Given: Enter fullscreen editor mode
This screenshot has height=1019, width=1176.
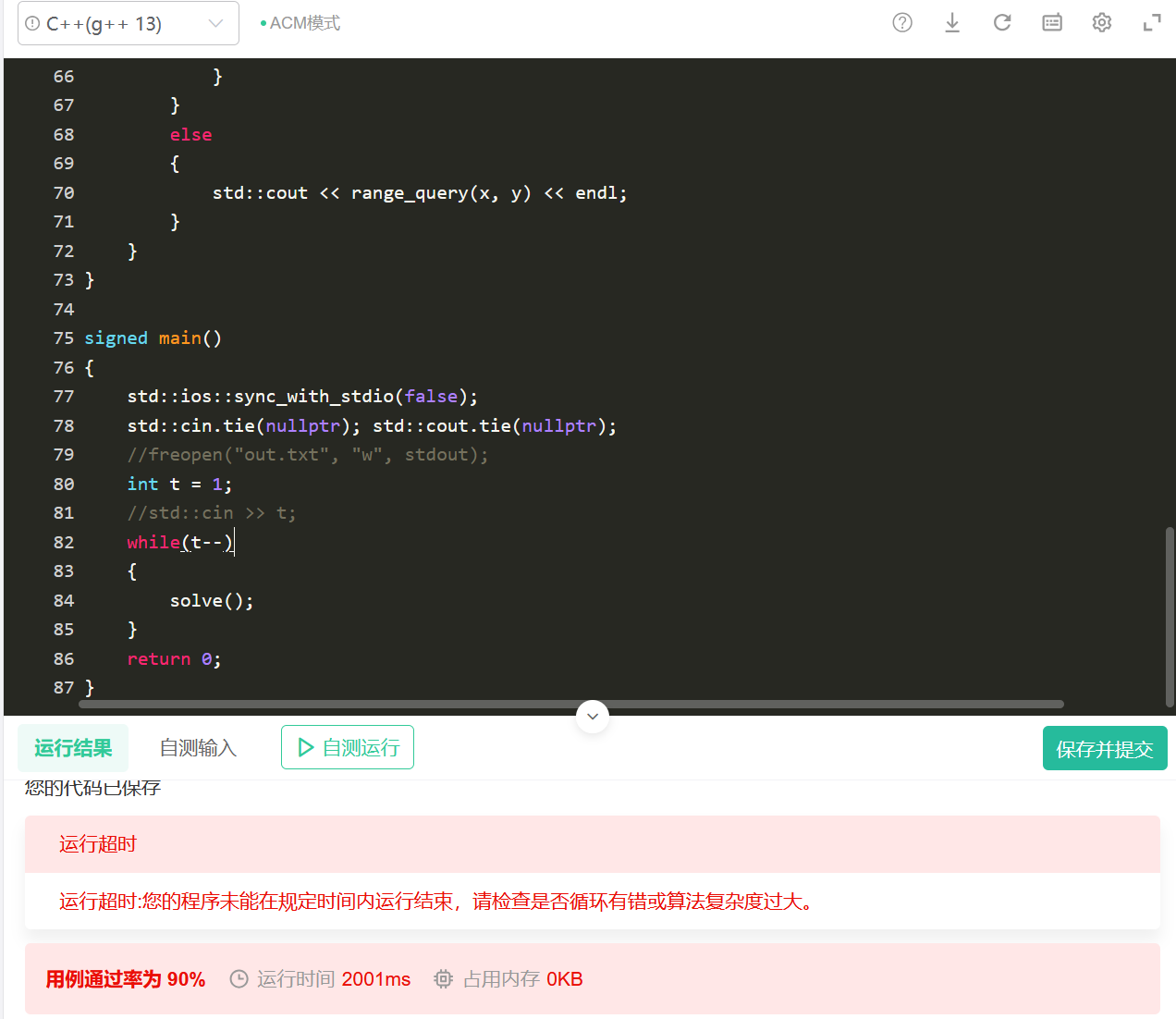Looking at the screenshot, I should (x=1151, y=23).
